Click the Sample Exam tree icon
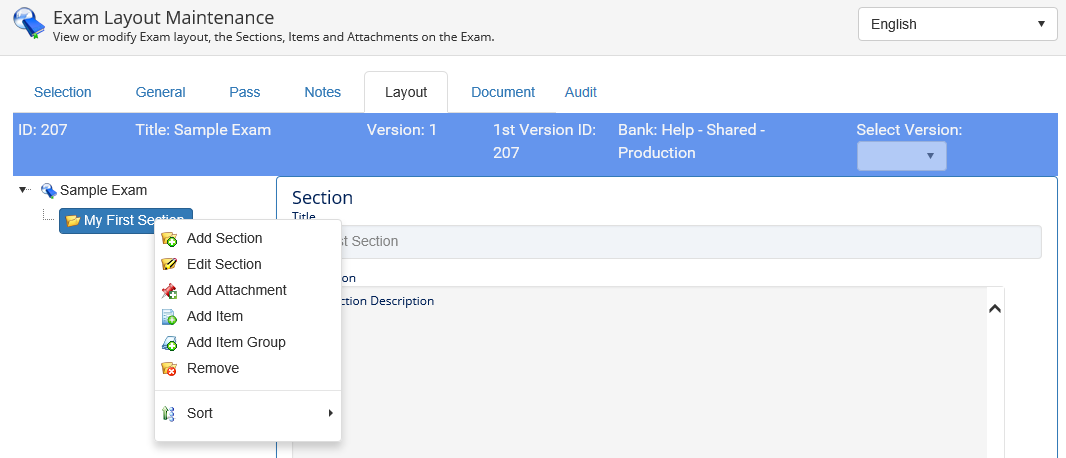This screenshot has height=458, width=1066. [48, 190]
